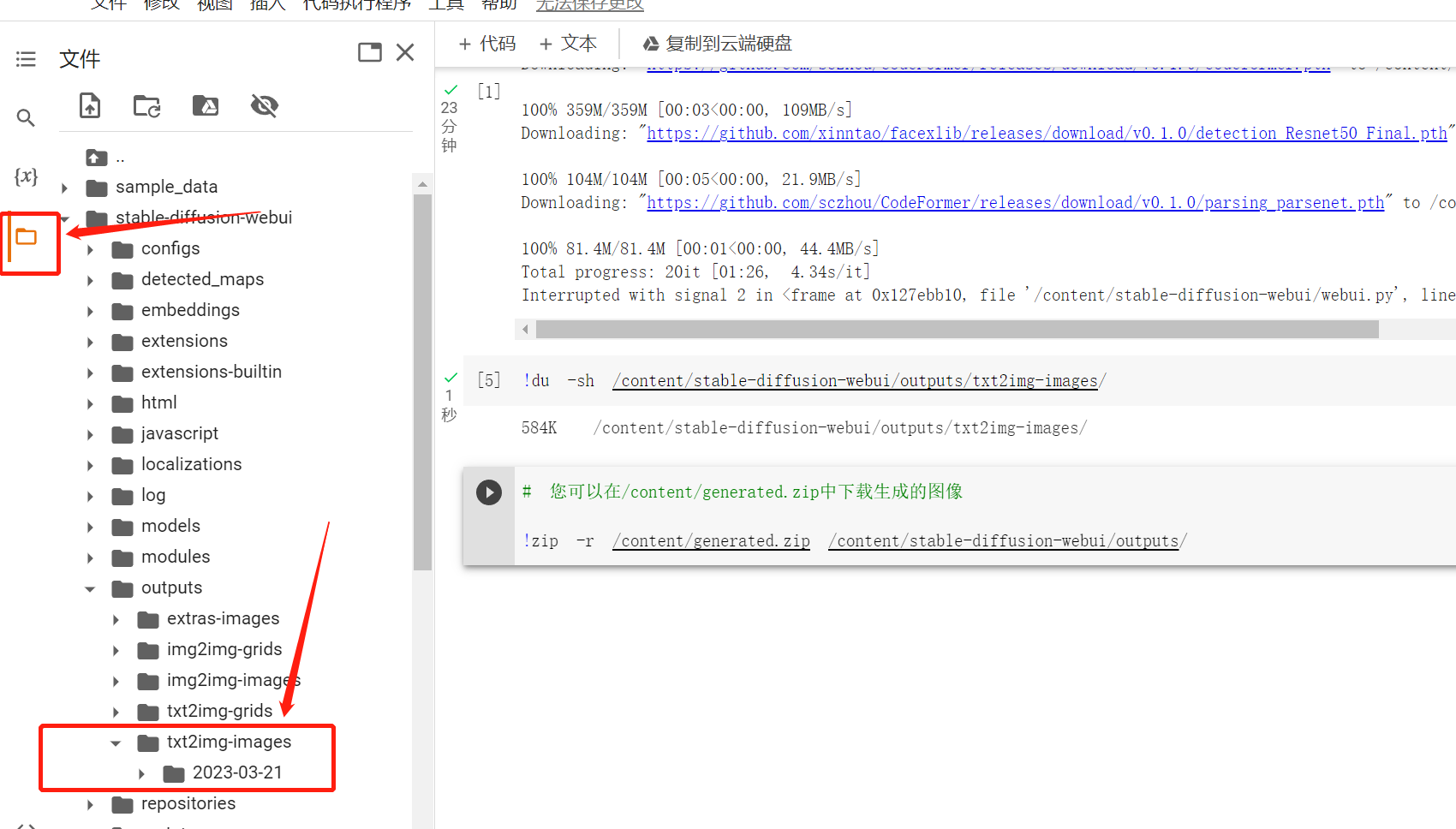This screenshot has height=829, width=1456.
Task: Refresh the file browser listing
Action: click(x=147, y=106)
